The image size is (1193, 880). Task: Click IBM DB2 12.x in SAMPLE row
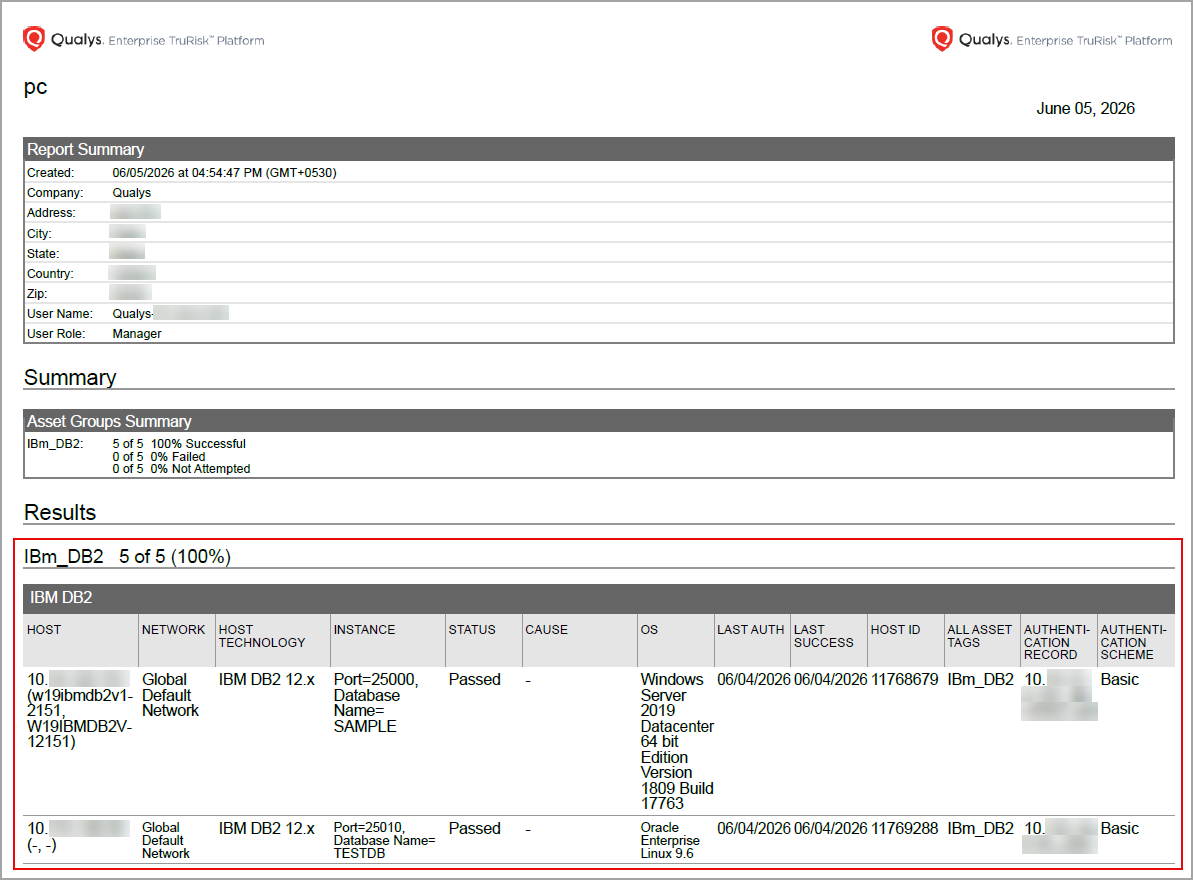tap(266, 679)
